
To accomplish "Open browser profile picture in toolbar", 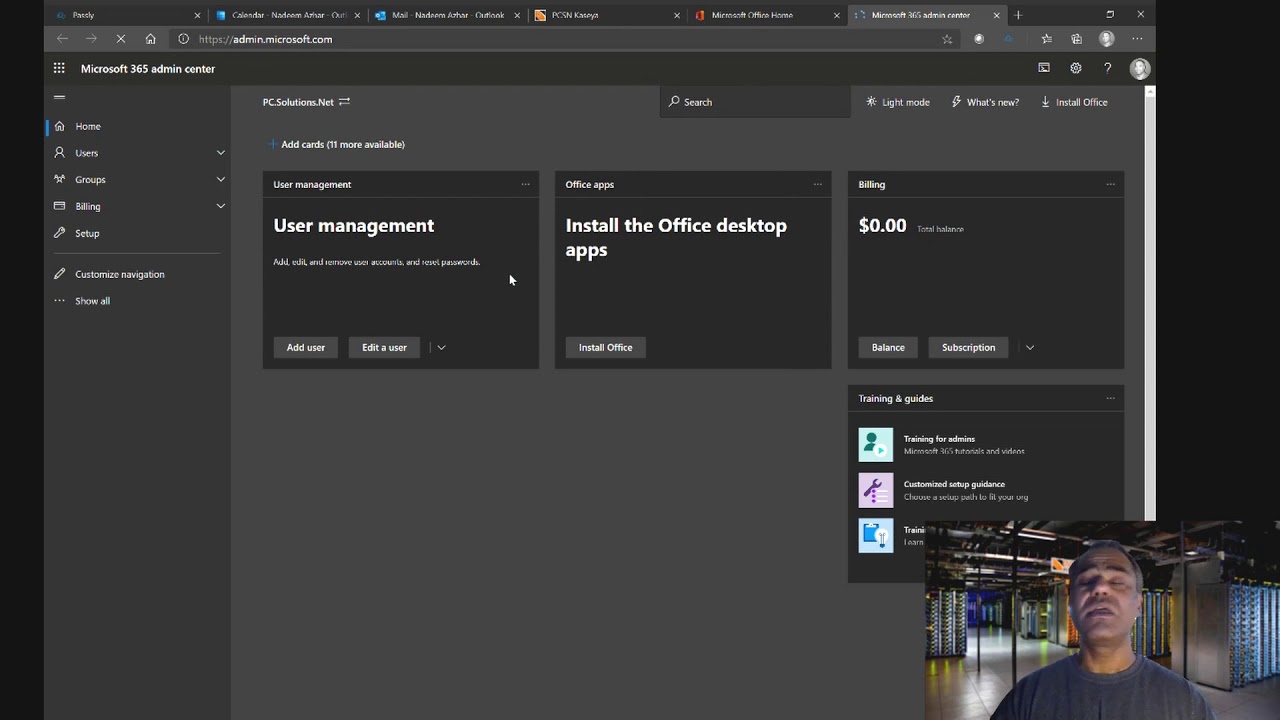I will [x=1106, y=39].
